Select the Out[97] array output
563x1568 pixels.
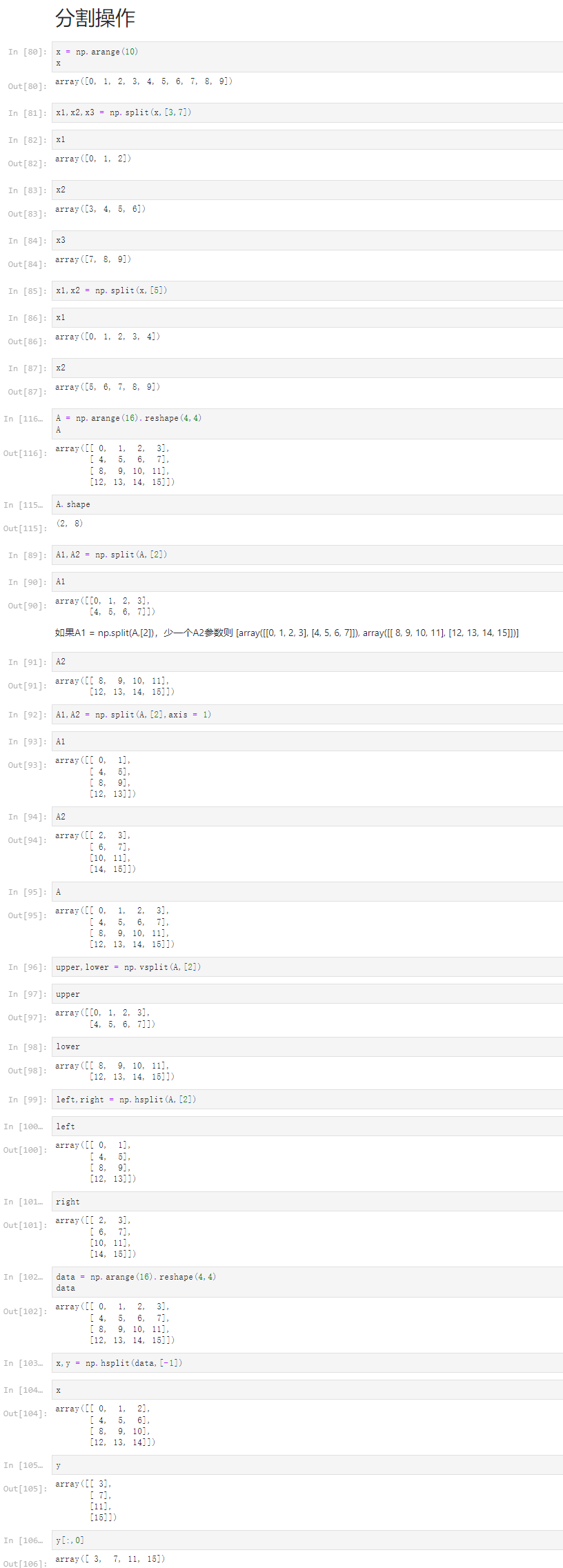(105, 1019)
